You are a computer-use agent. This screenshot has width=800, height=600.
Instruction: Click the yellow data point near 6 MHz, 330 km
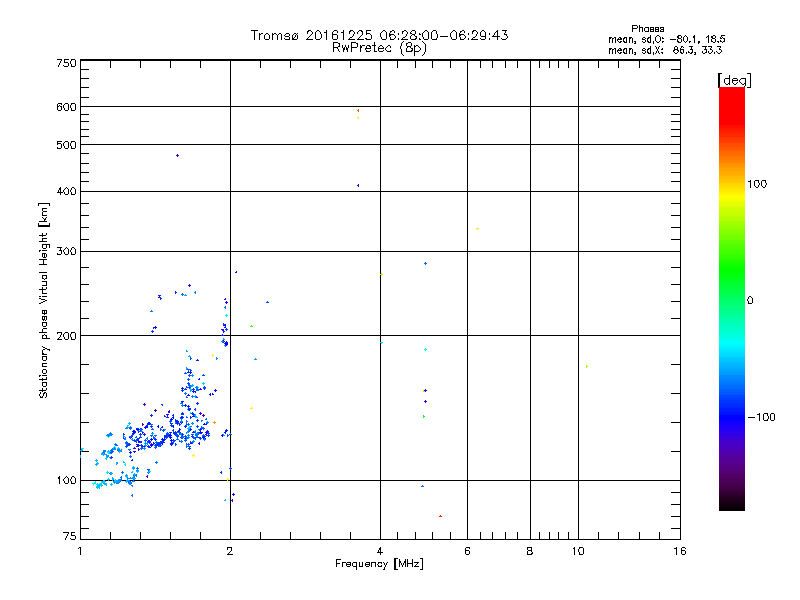point(478,229)
